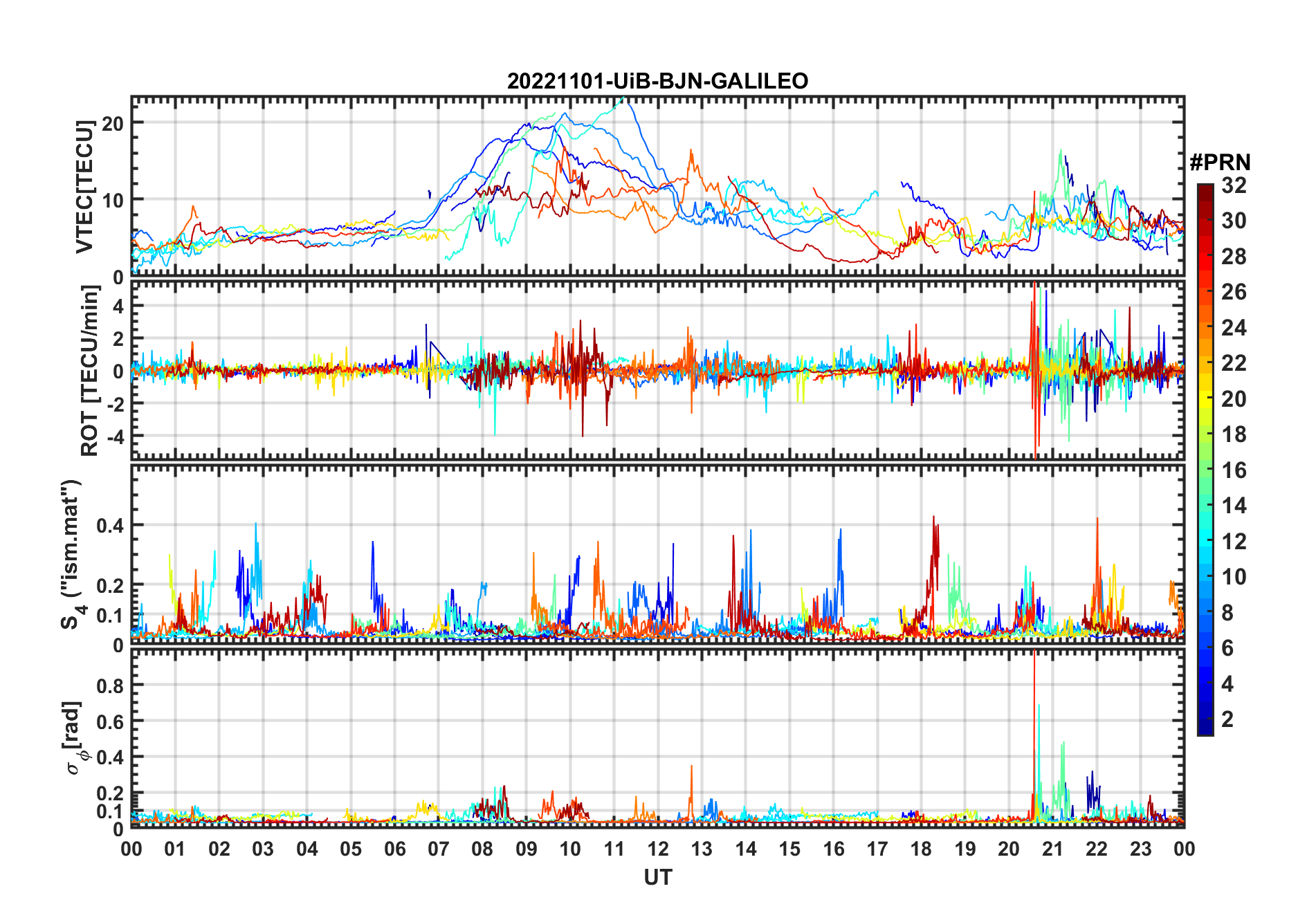
Task: Click colorbar tick label 22
Action: click(1234, 363)
